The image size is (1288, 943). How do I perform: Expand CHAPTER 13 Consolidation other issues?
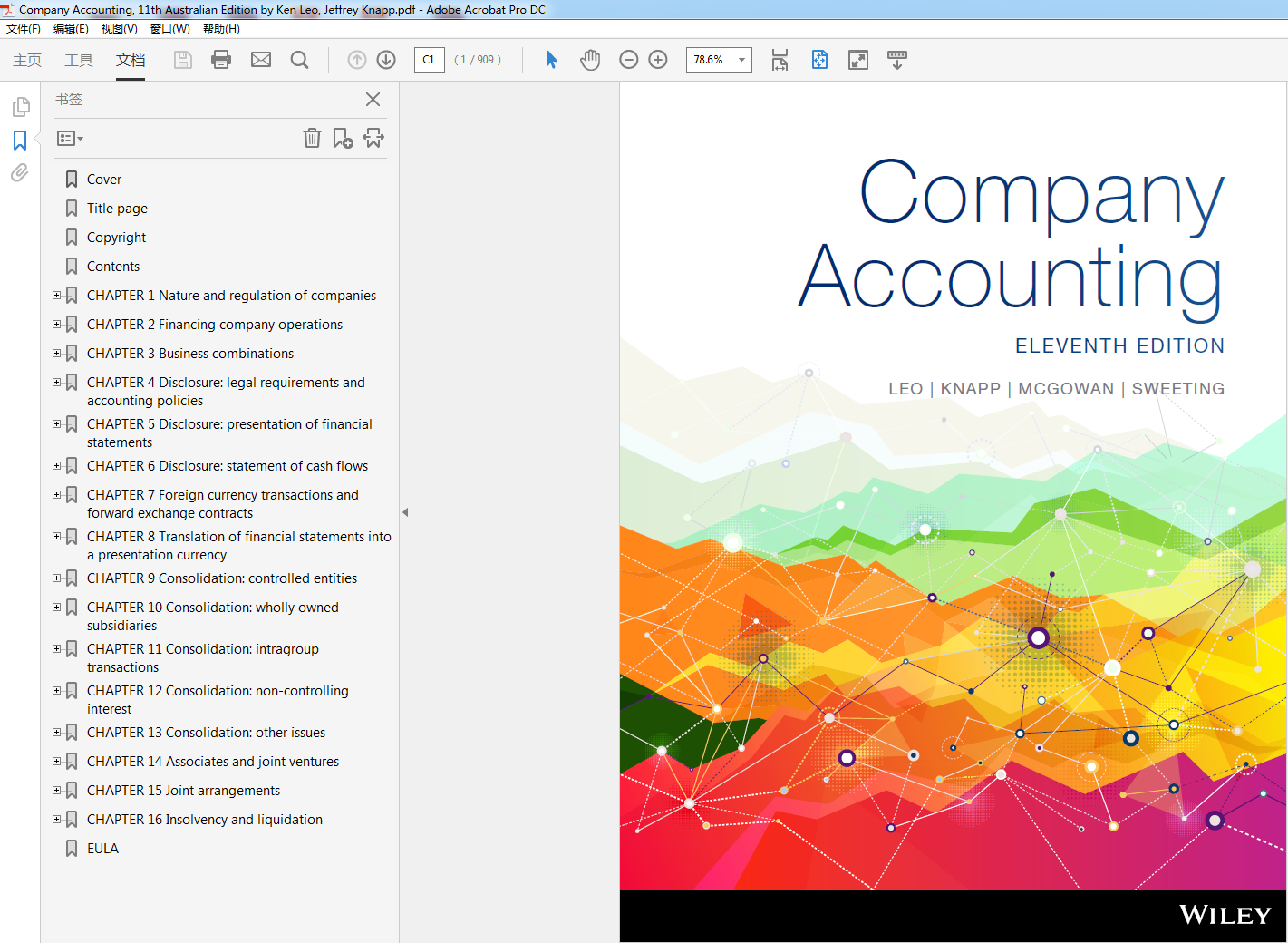(x=56, y=732)
